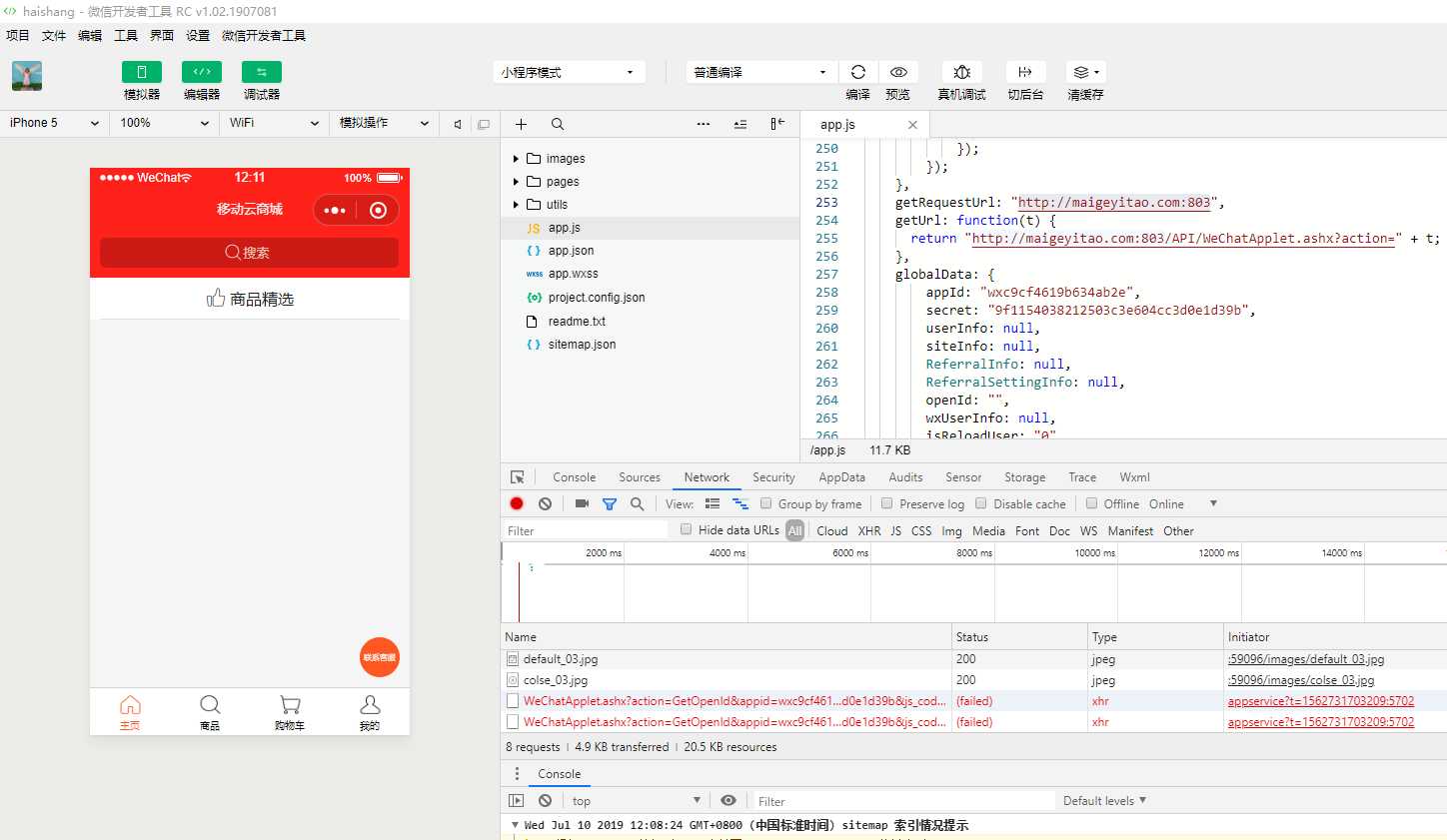Clear the network log icon

(545, 503)
